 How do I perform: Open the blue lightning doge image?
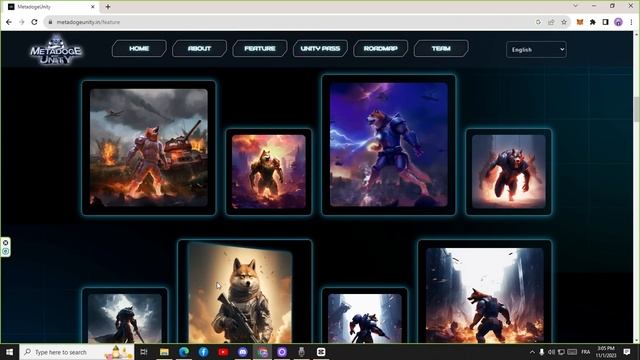pos(389,144)
